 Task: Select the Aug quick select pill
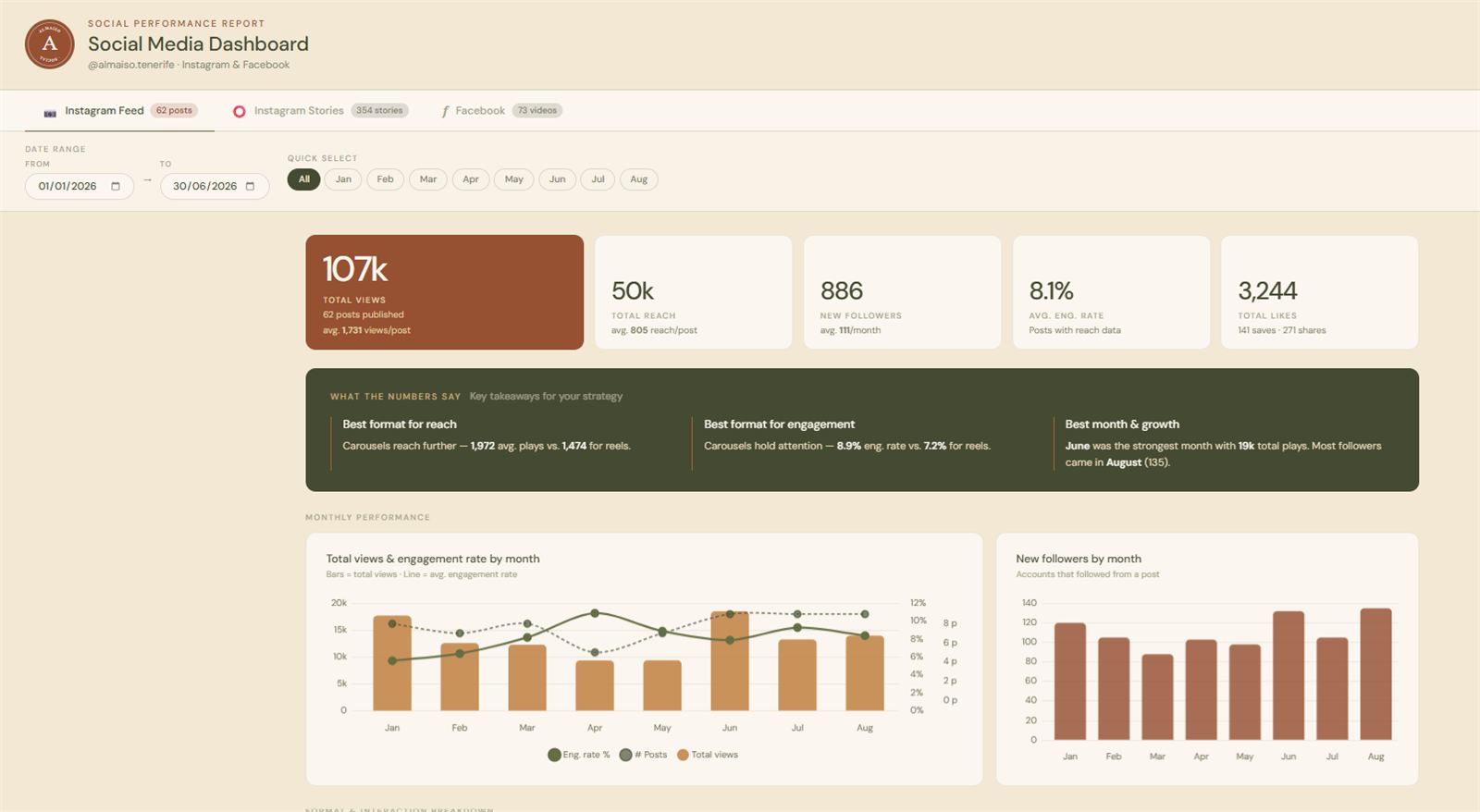click(x=639, y=179)
